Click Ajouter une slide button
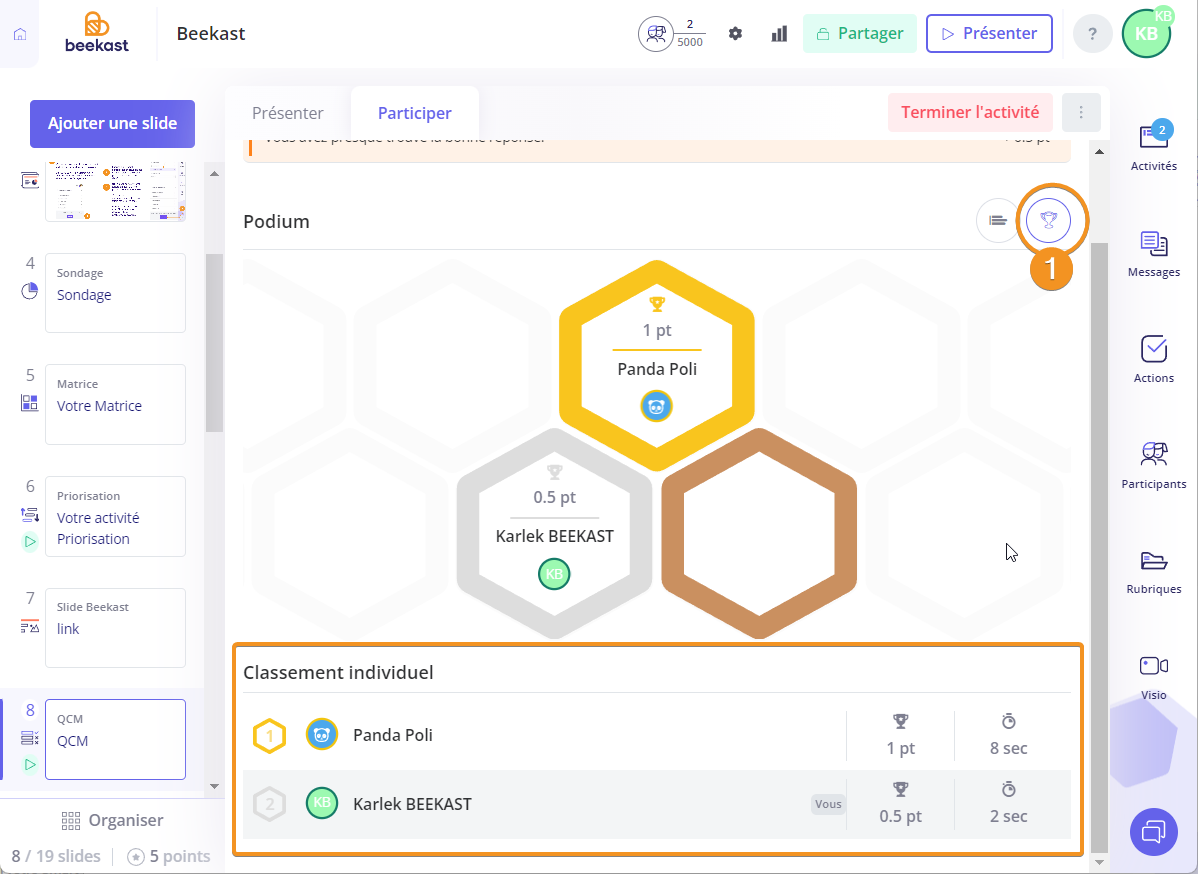The image size is (1198, 874). [x=112, y=124]
